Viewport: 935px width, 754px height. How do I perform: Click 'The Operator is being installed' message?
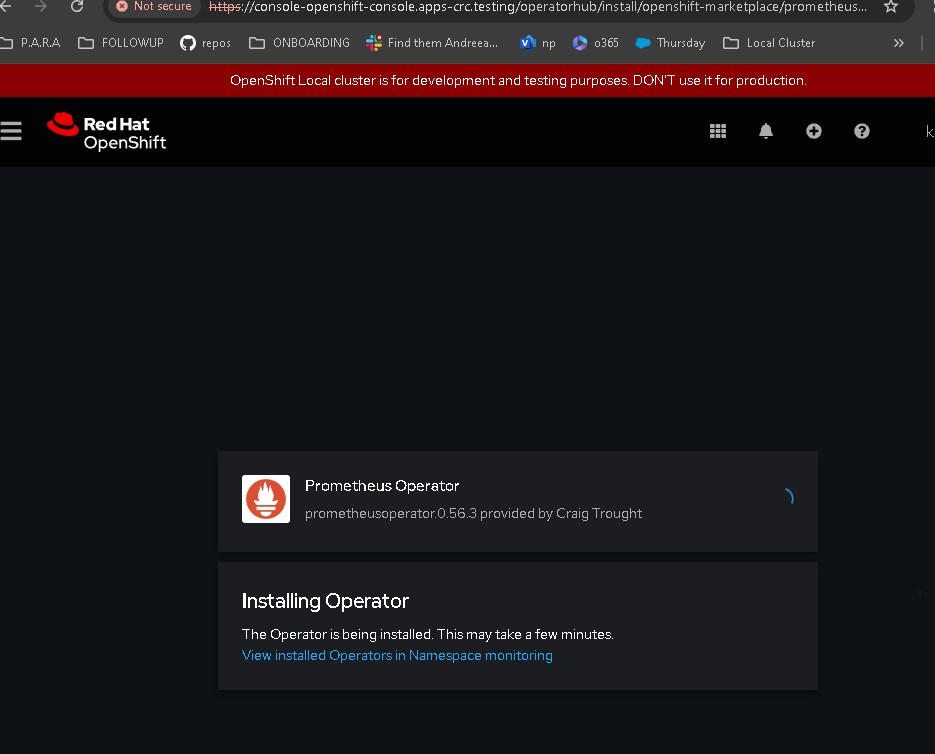pos(428,634)
